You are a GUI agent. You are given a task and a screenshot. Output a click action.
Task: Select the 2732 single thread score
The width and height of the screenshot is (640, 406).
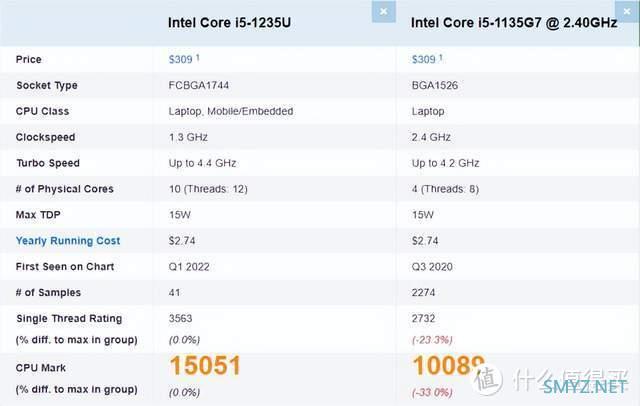[423, 318]
